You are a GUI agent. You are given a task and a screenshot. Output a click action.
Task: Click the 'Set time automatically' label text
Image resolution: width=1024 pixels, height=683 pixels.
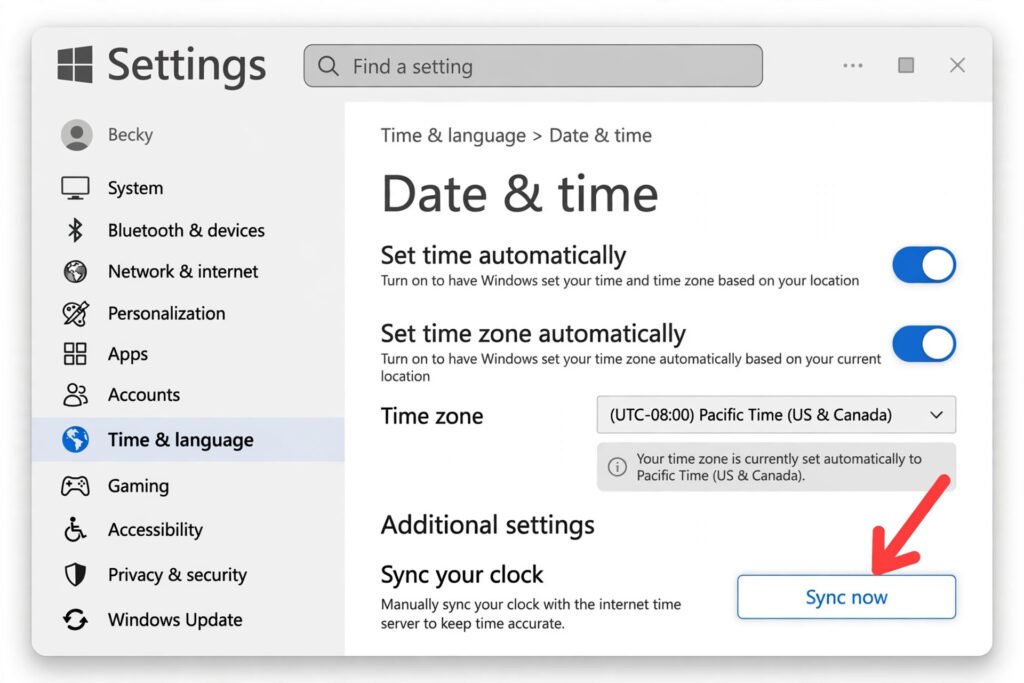(x=504, y=255)
